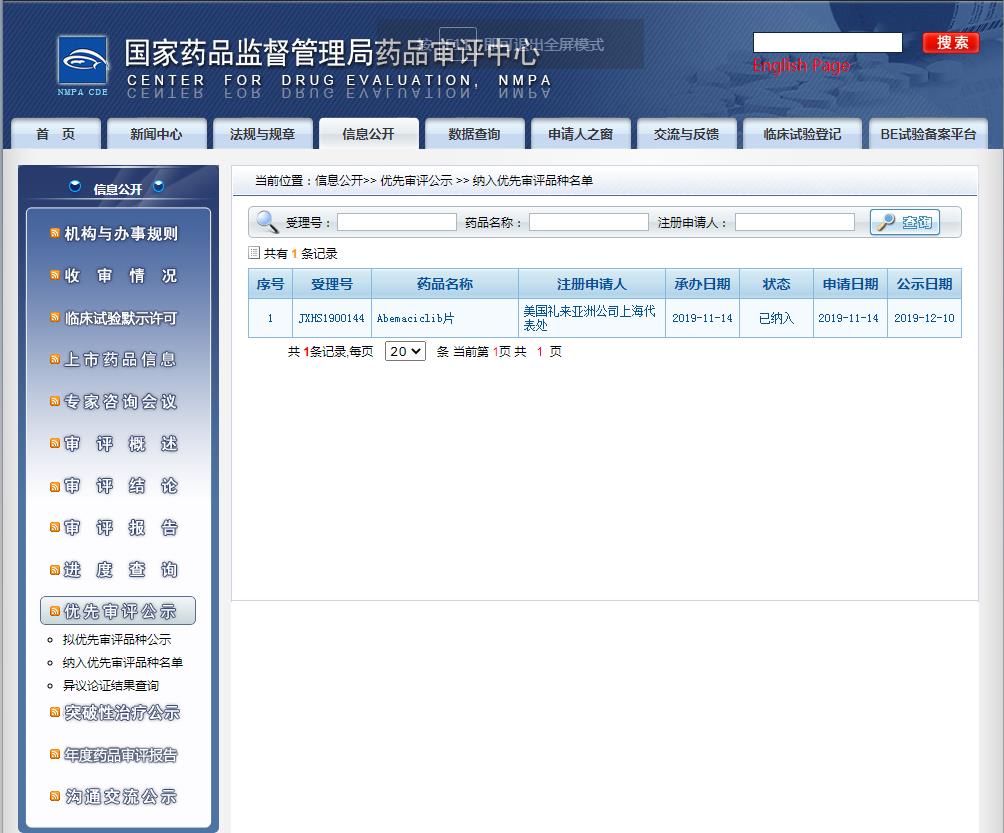Image resolution: width=1004 pixels, height=833 pixels.
Task: Open 收审情况 in sidebar
Action: 121,275
